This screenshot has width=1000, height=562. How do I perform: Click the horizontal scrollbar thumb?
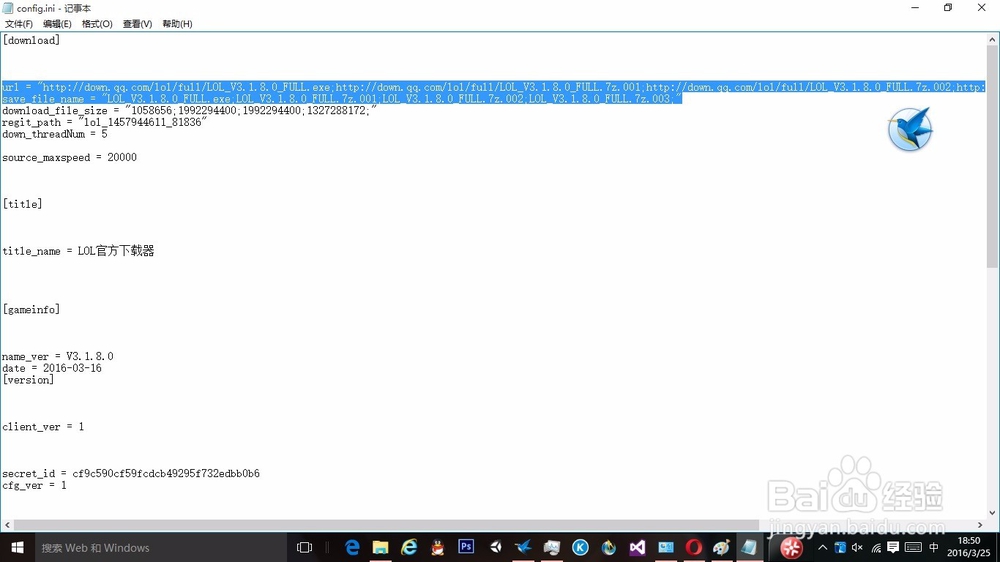pyautogui.click(x=386, y=525)
